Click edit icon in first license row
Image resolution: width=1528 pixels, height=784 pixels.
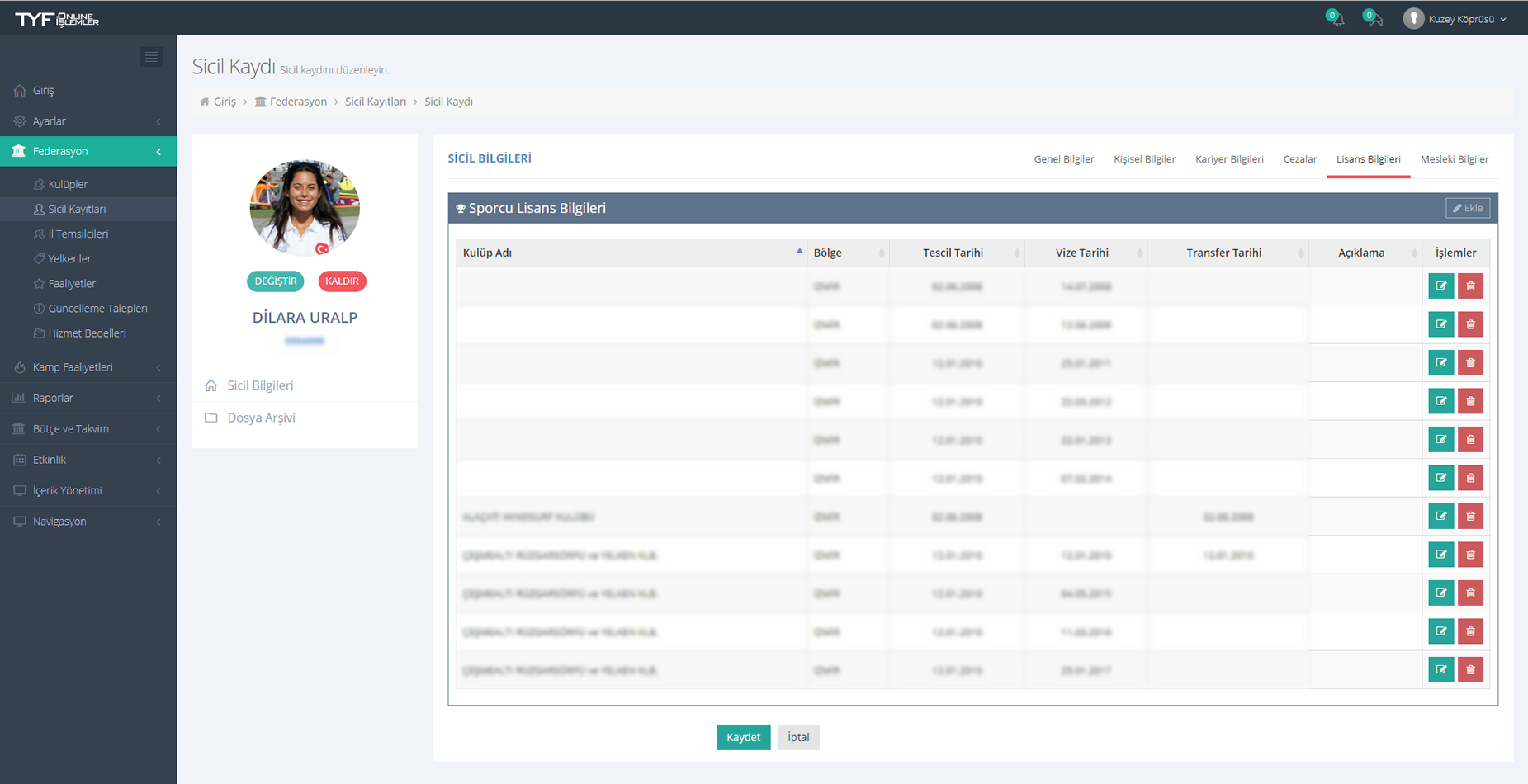1440,286
